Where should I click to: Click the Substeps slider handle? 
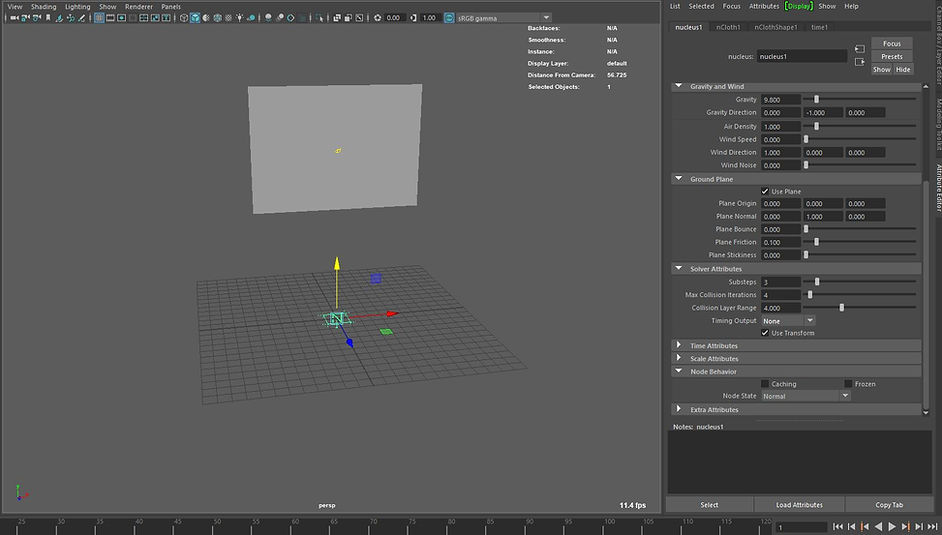click(x=817, y=282)
